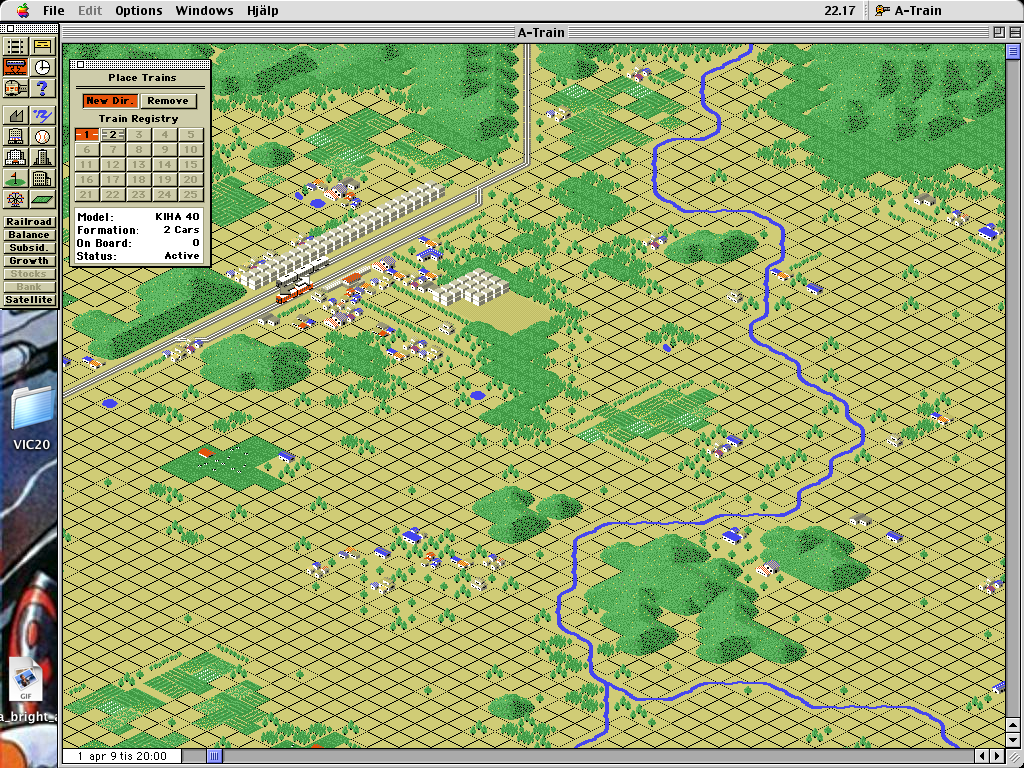Select the green land lot icon
Viewport: 1024px width, 768px height.
[x=42, y=200]
